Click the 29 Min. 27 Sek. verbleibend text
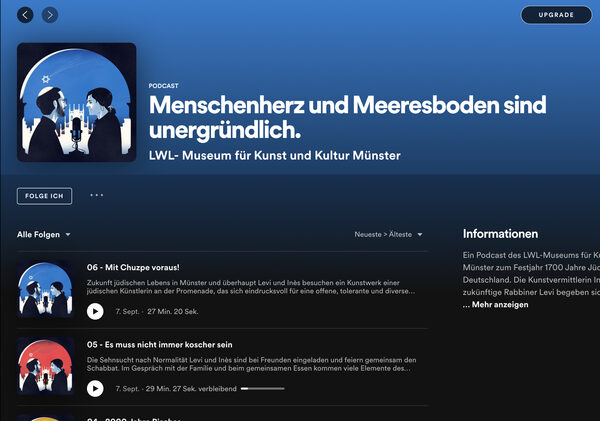The width and height of the screenshot is (600, 421). click(191, 389)
